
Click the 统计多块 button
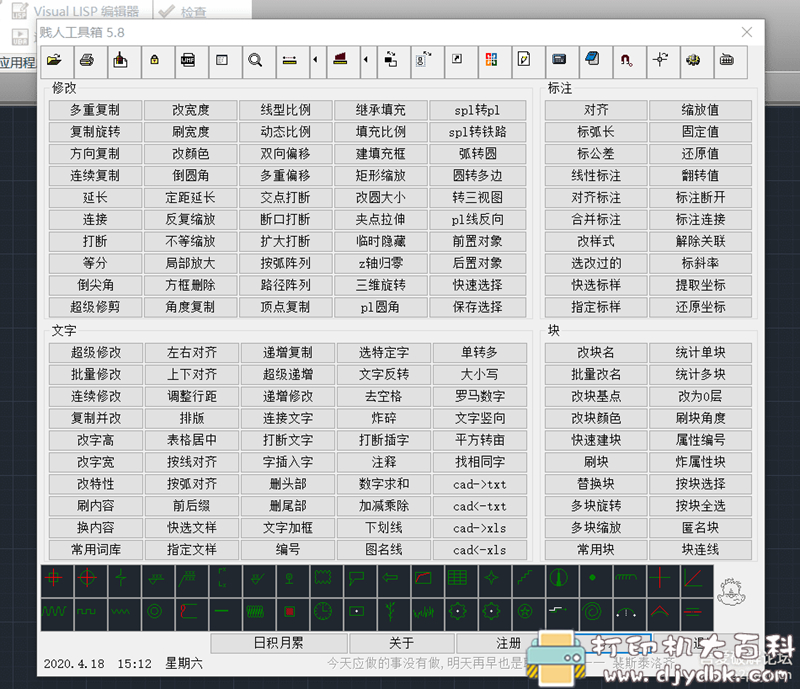tap(701, 374)
